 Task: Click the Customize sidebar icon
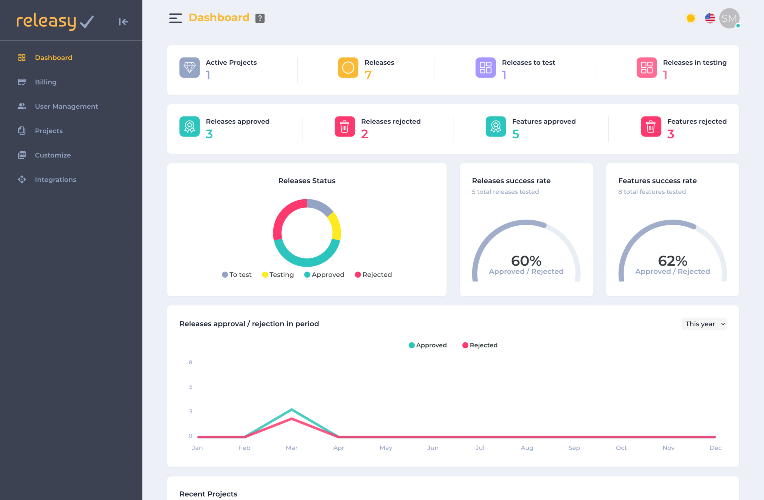tap(21, 155)
